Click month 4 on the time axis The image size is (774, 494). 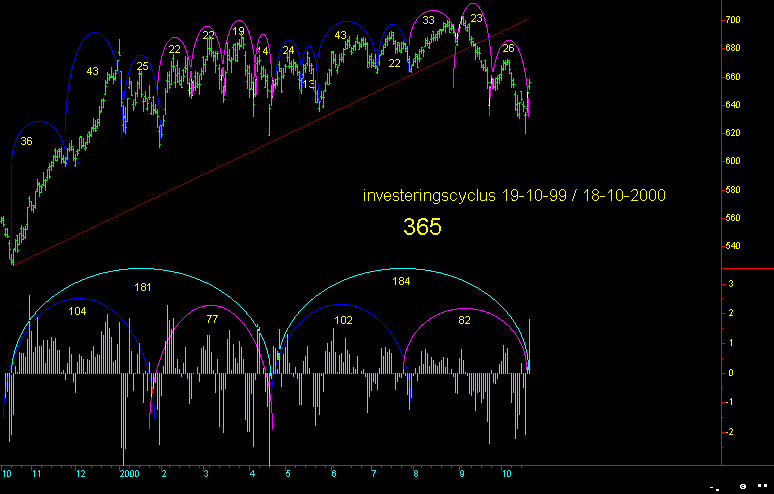(x=253, y=474)
